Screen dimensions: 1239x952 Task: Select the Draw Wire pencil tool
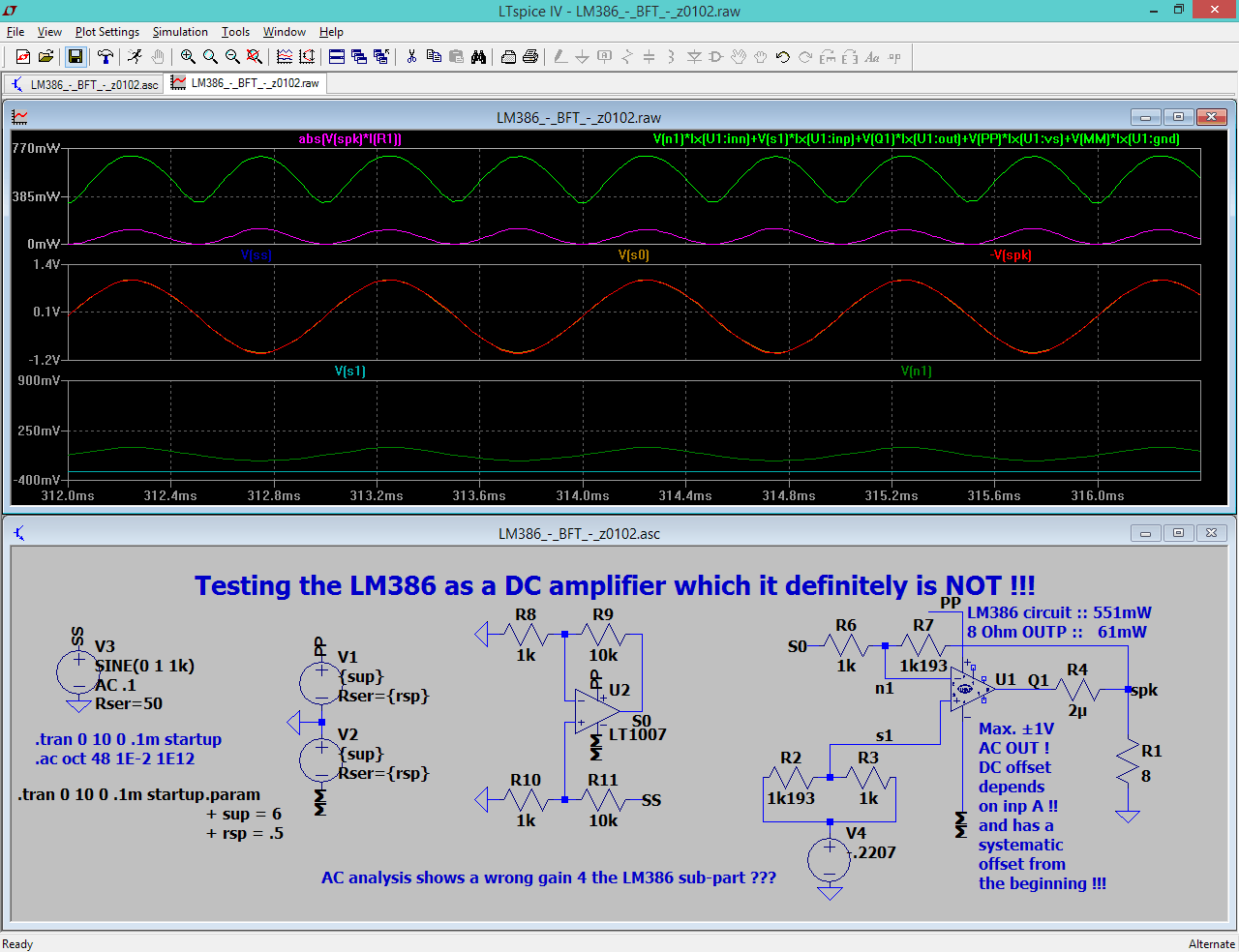(x=560, y=57)
